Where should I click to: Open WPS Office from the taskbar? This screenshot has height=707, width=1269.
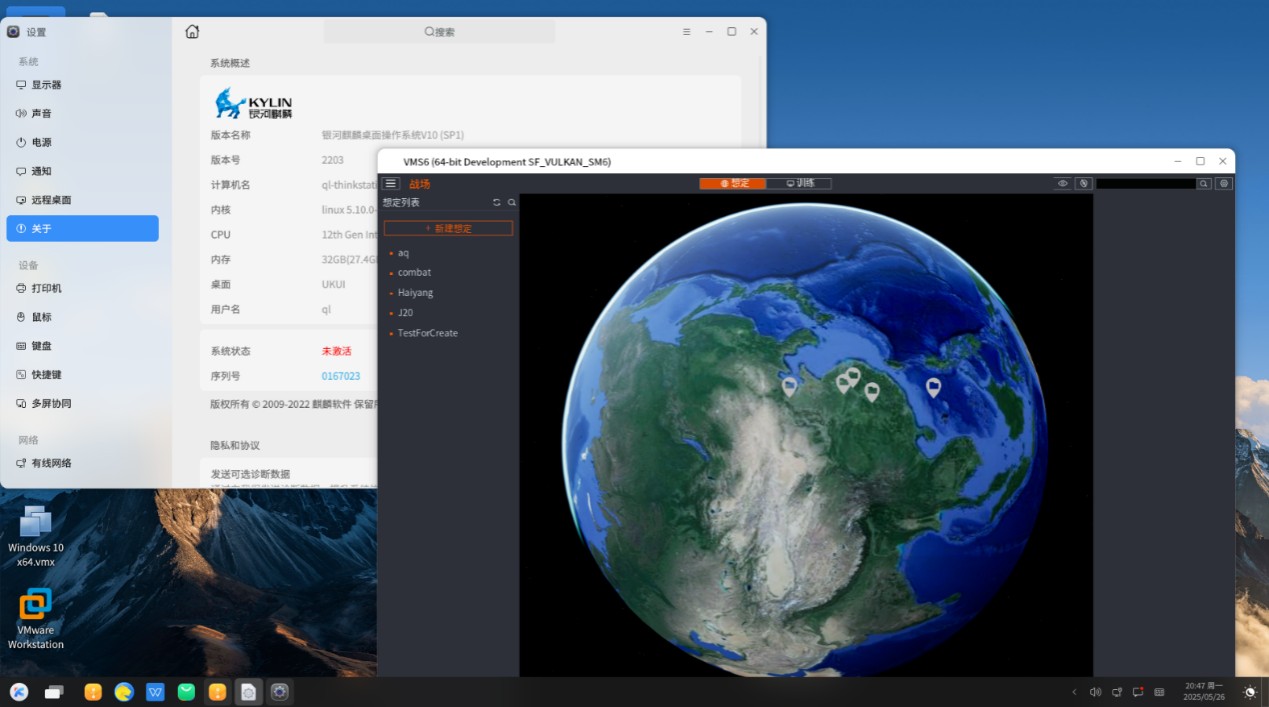tap(155, 692)
